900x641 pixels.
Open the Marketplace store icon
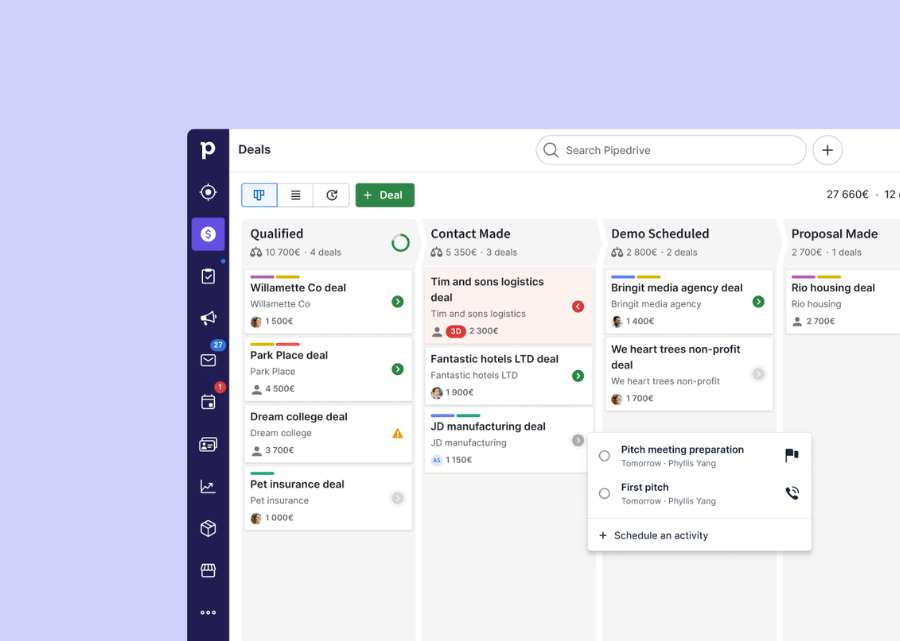[x=208, y=570]
